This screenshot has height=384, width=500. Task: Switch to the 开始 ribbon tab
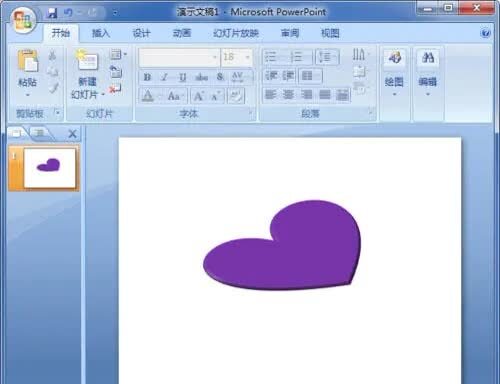coord(61,33)
